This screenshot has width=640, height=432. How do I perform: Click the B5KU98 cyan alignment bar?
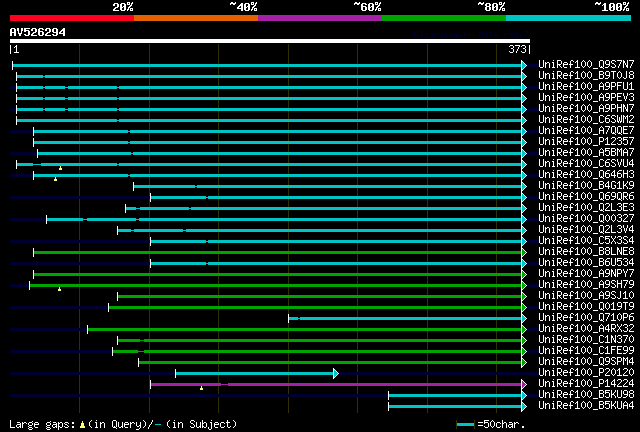(455, 395)
